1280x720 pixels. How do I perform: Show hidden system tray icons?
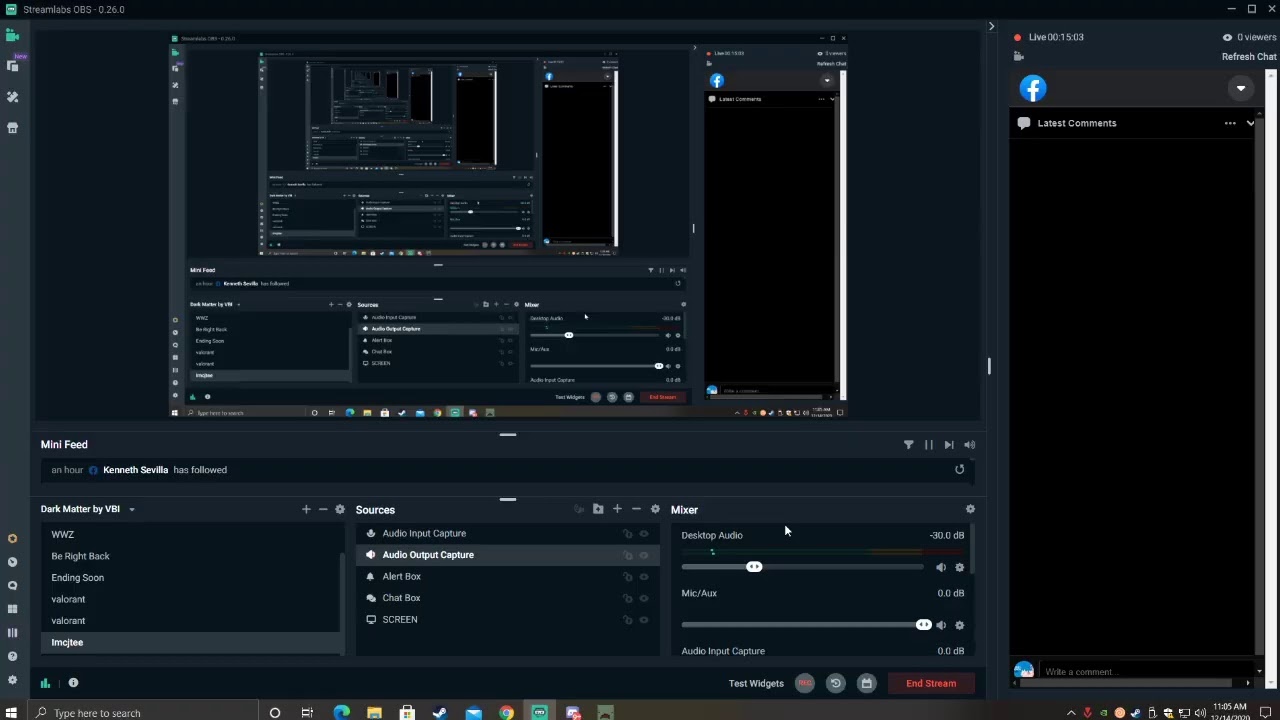1071,713
